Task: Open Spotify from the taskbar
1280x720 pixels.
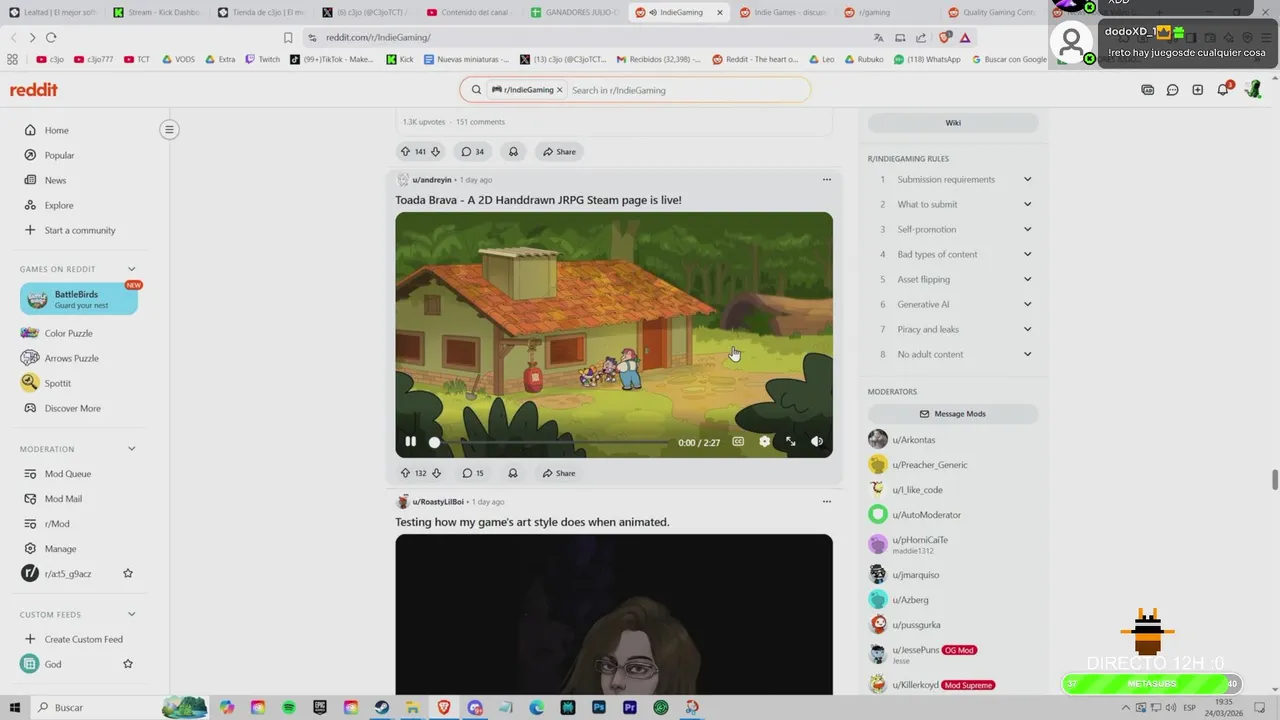Action: point(289,707)
